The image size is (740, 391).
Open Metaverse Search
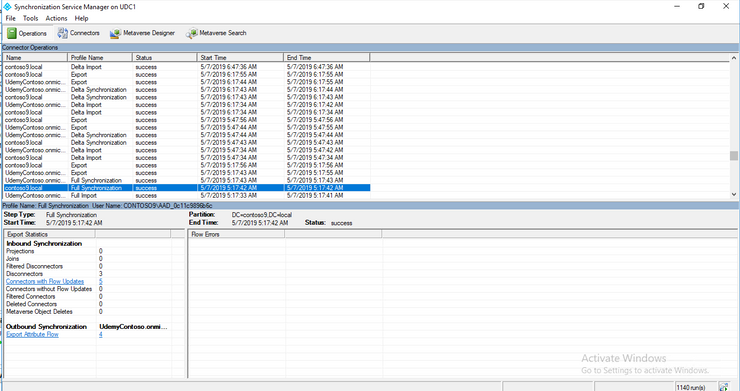tap(216, 33)
